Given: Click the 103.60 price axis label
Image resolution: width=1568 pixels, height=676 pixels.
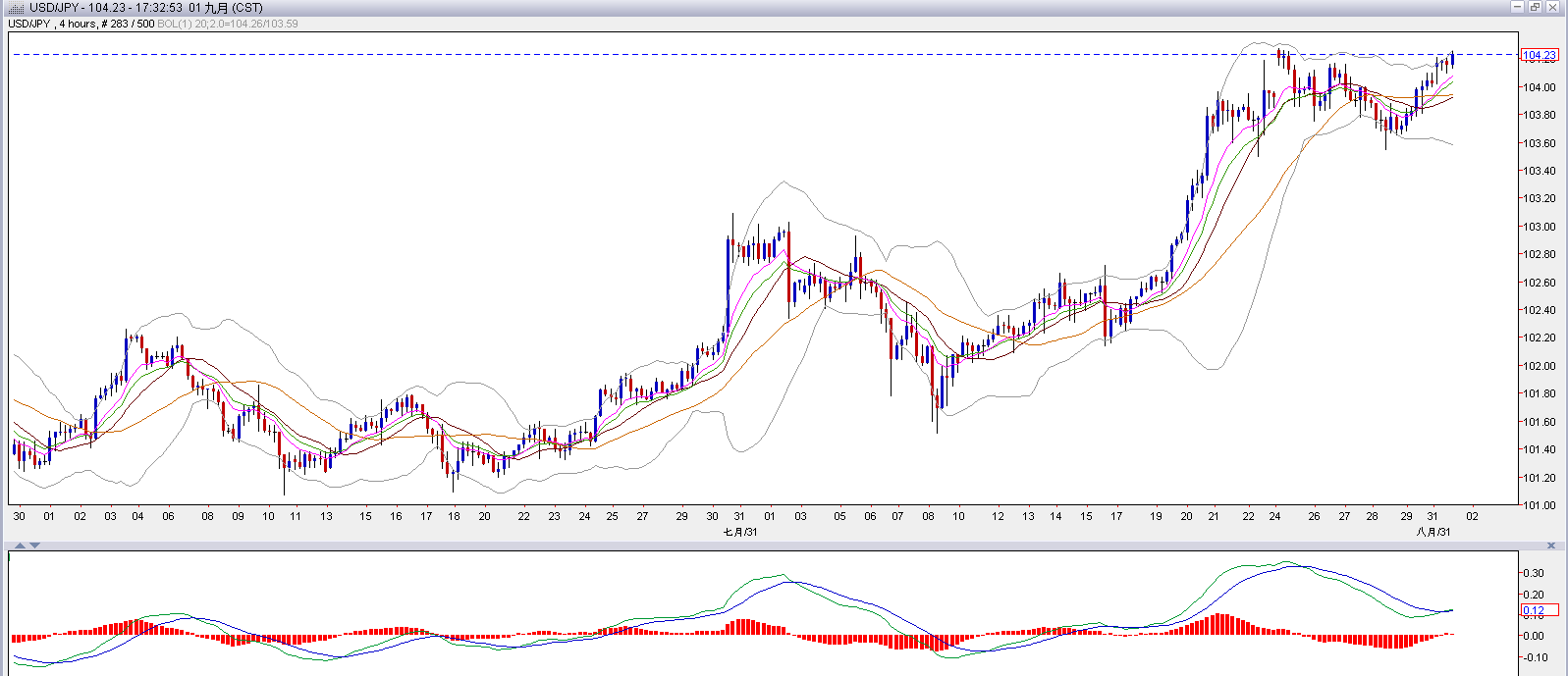Looking at the screenshot, I should coord(1540,143).
